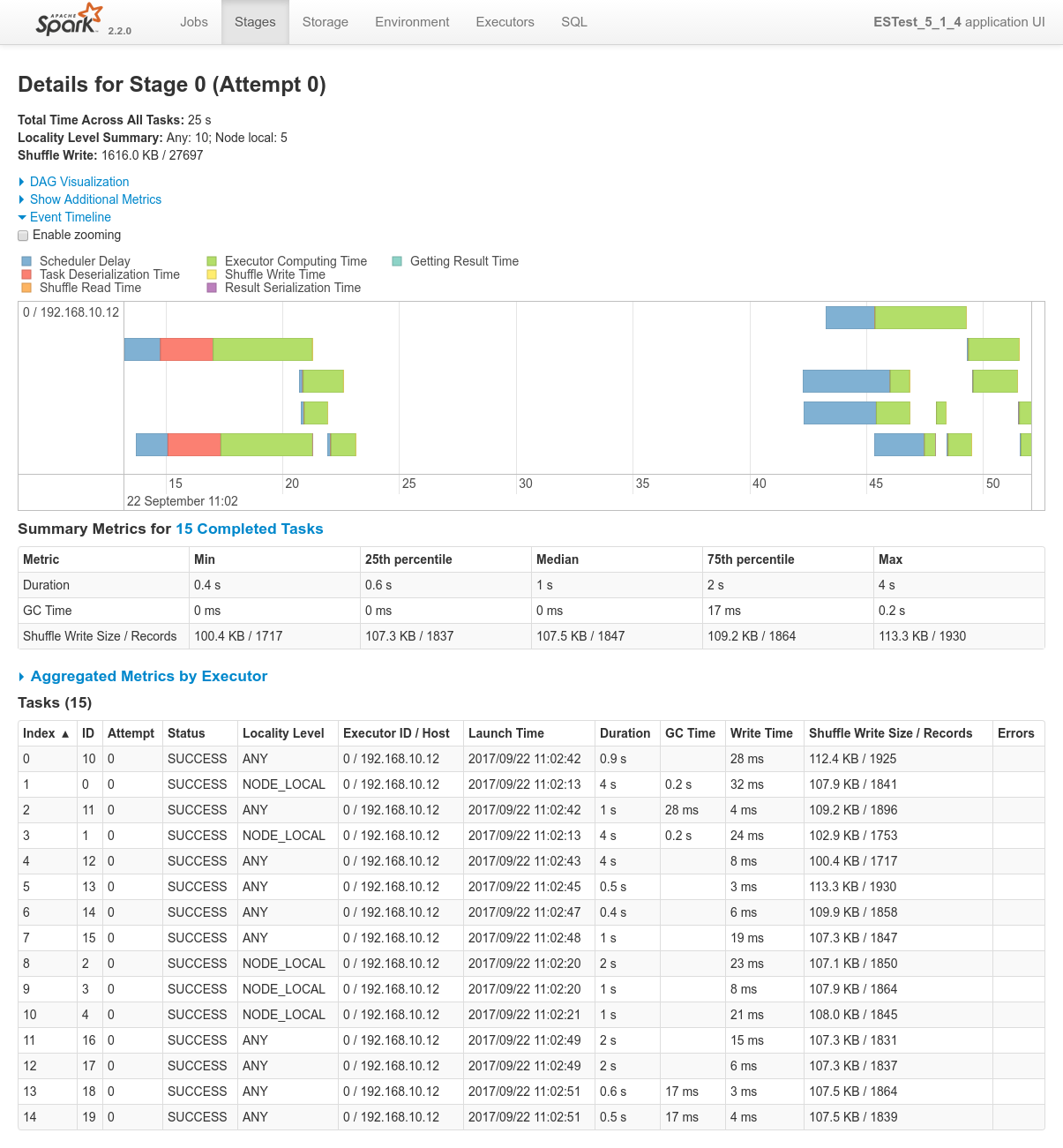Expand Aggregated Metrics by Executor
Screen dimensions: 1063x1148
148,676
